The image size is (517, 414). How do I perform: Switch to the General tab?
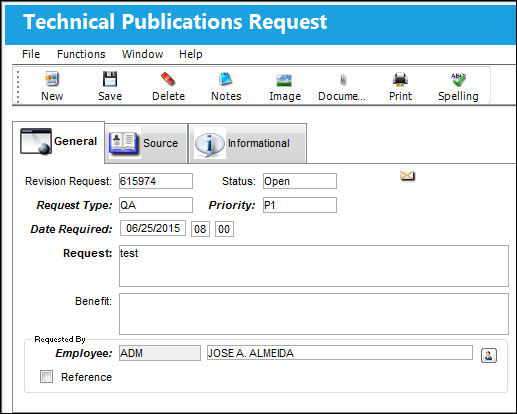59,142
